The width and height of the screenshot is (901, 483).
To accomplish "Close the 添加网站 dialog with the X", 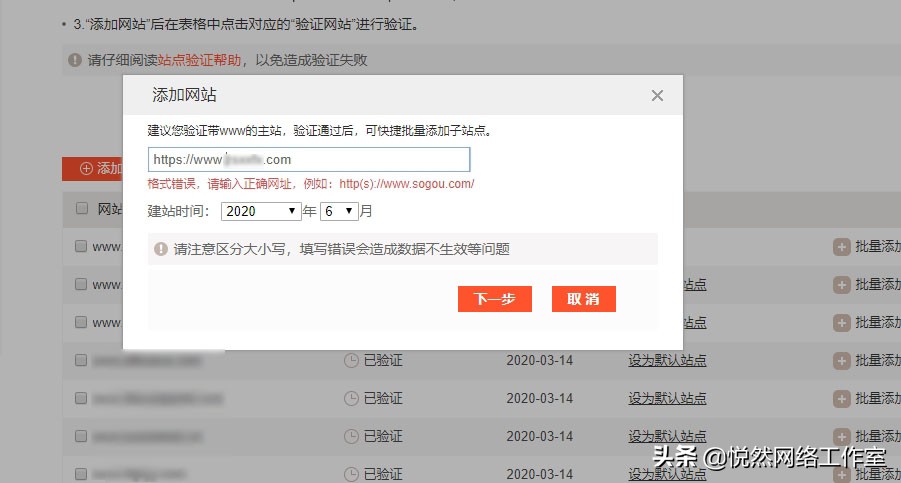I will click(x=657, y=95).
